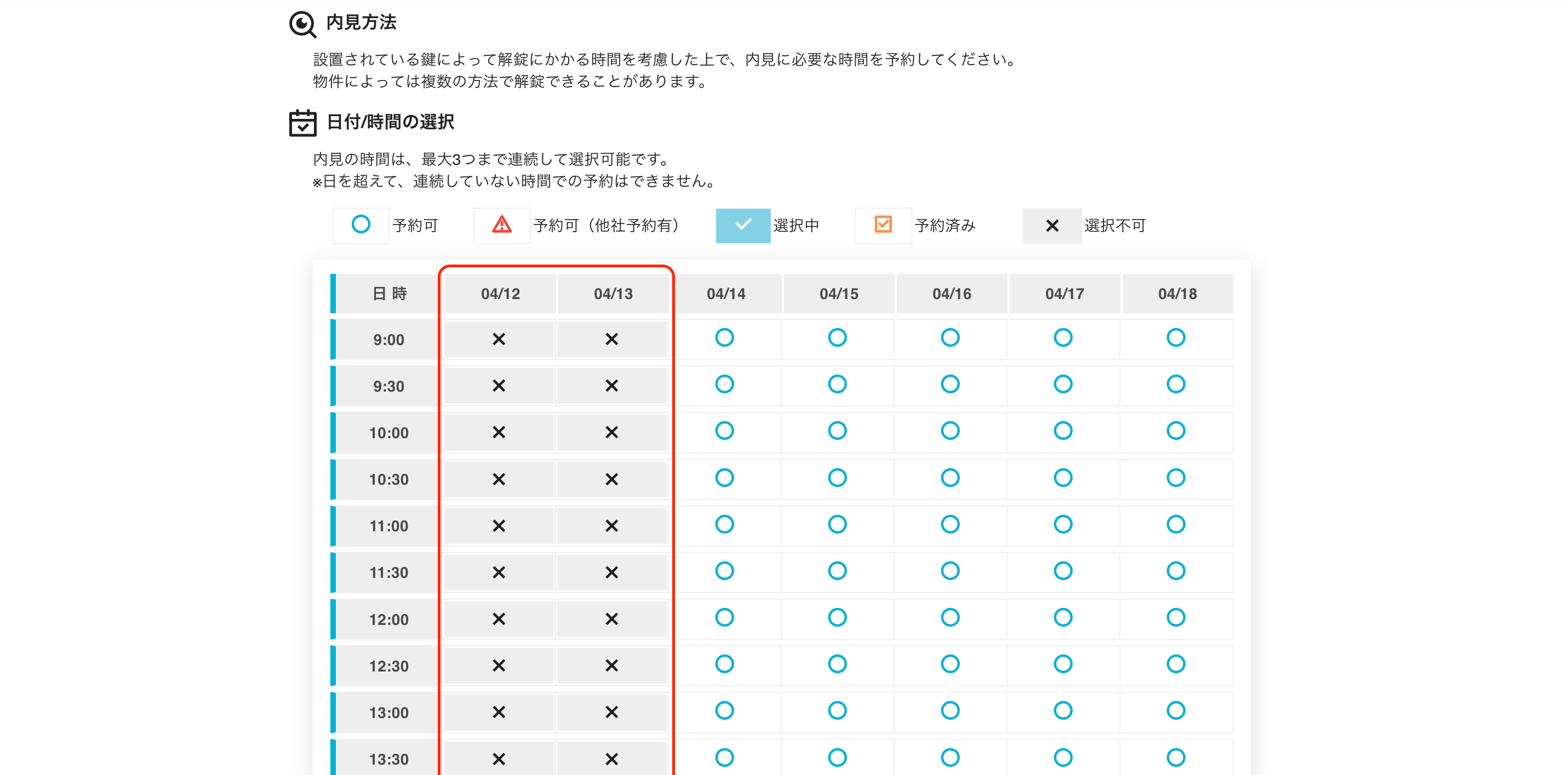This screenshot has height=775, width=1568.
Task: Select the 04/18 13:30 slot
Action: (1176, 758)
